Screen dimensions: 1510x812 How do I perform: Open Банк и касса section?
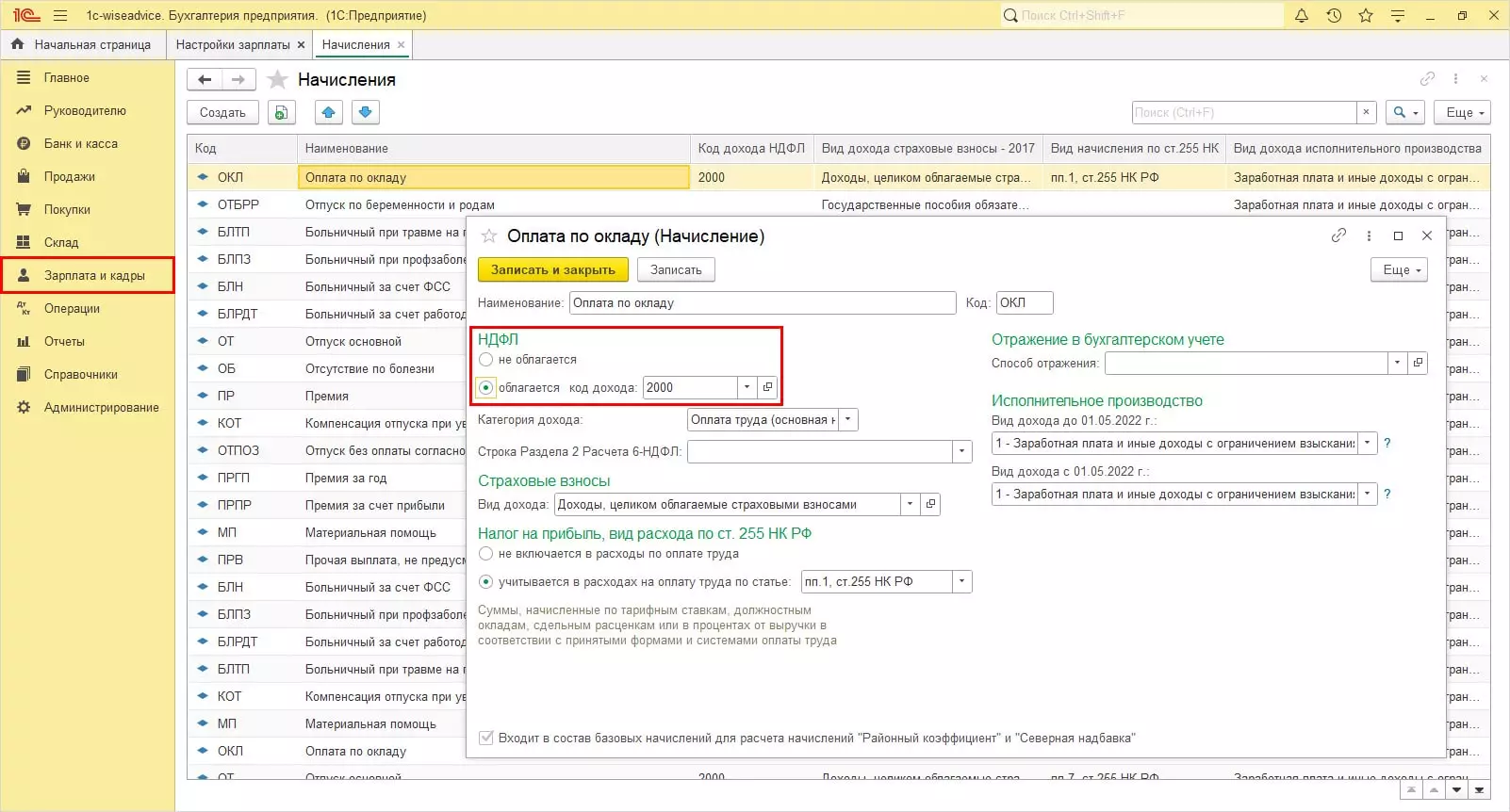pyautogui.click(x=87, y=144)
